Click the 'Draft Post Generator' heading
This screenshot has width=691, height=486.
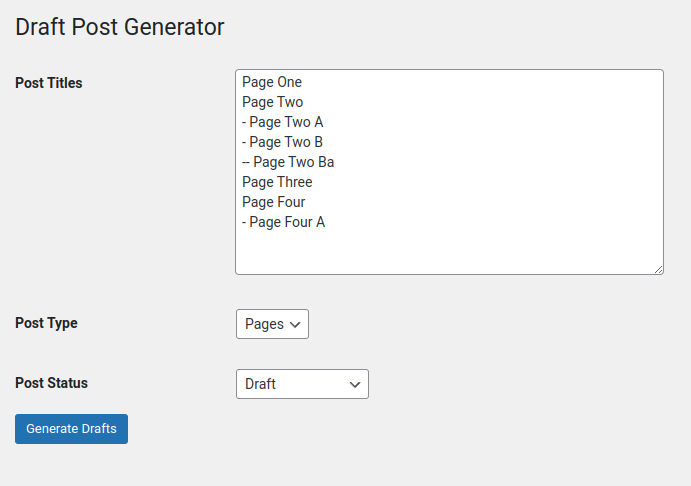120,27
